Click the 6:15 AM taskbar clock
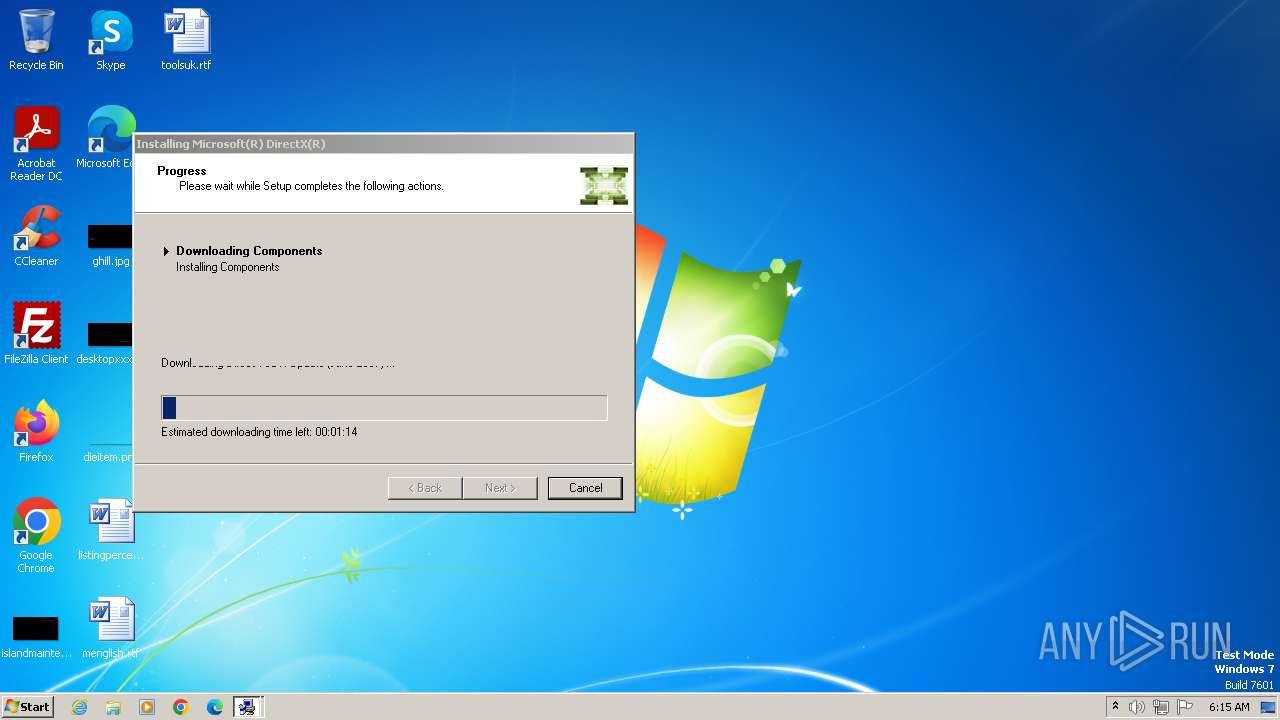1280x720 pixels. (x=1229, y=707)
